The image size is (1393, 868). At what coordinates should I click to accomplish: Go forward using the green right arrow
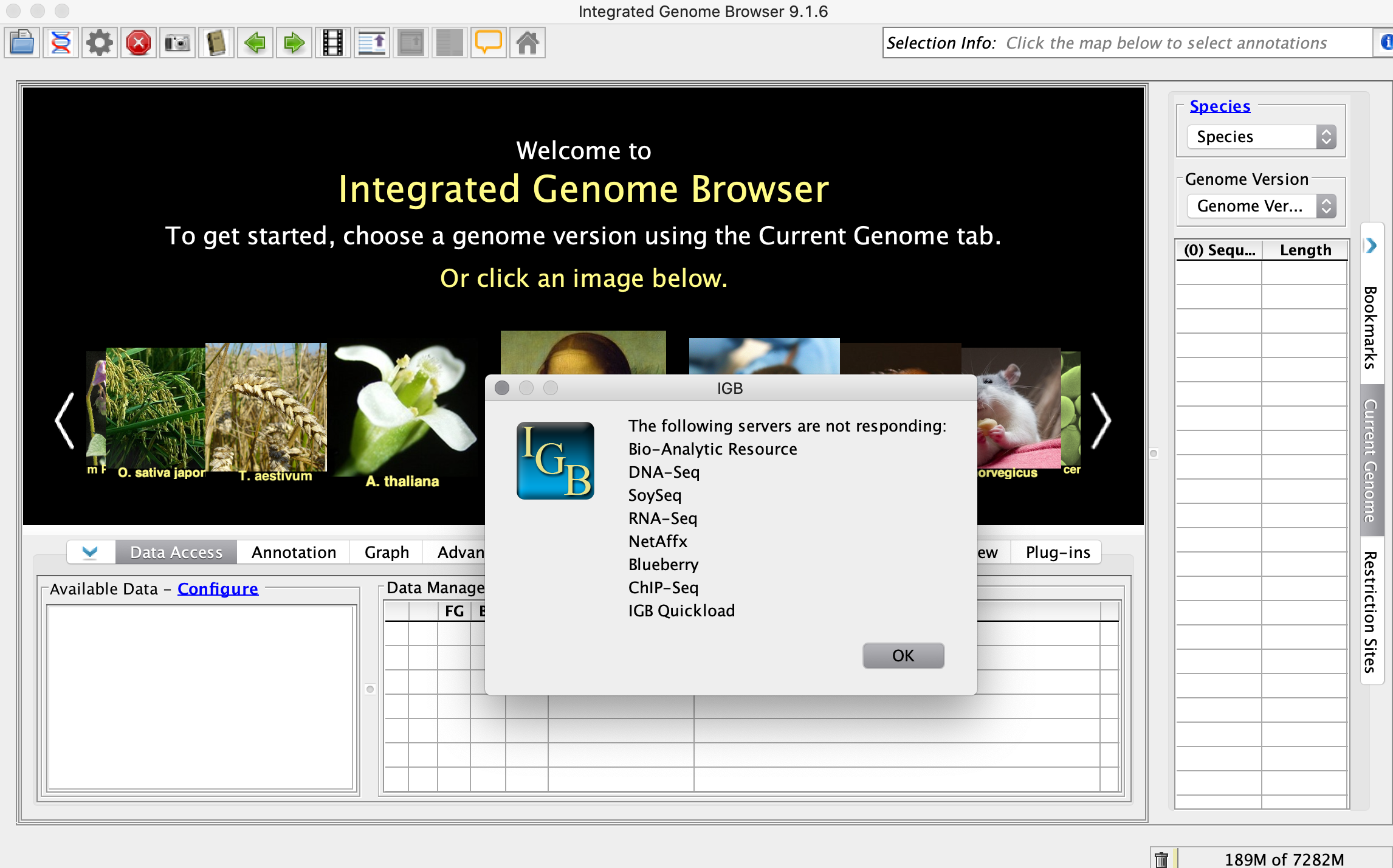coord(294,43)
